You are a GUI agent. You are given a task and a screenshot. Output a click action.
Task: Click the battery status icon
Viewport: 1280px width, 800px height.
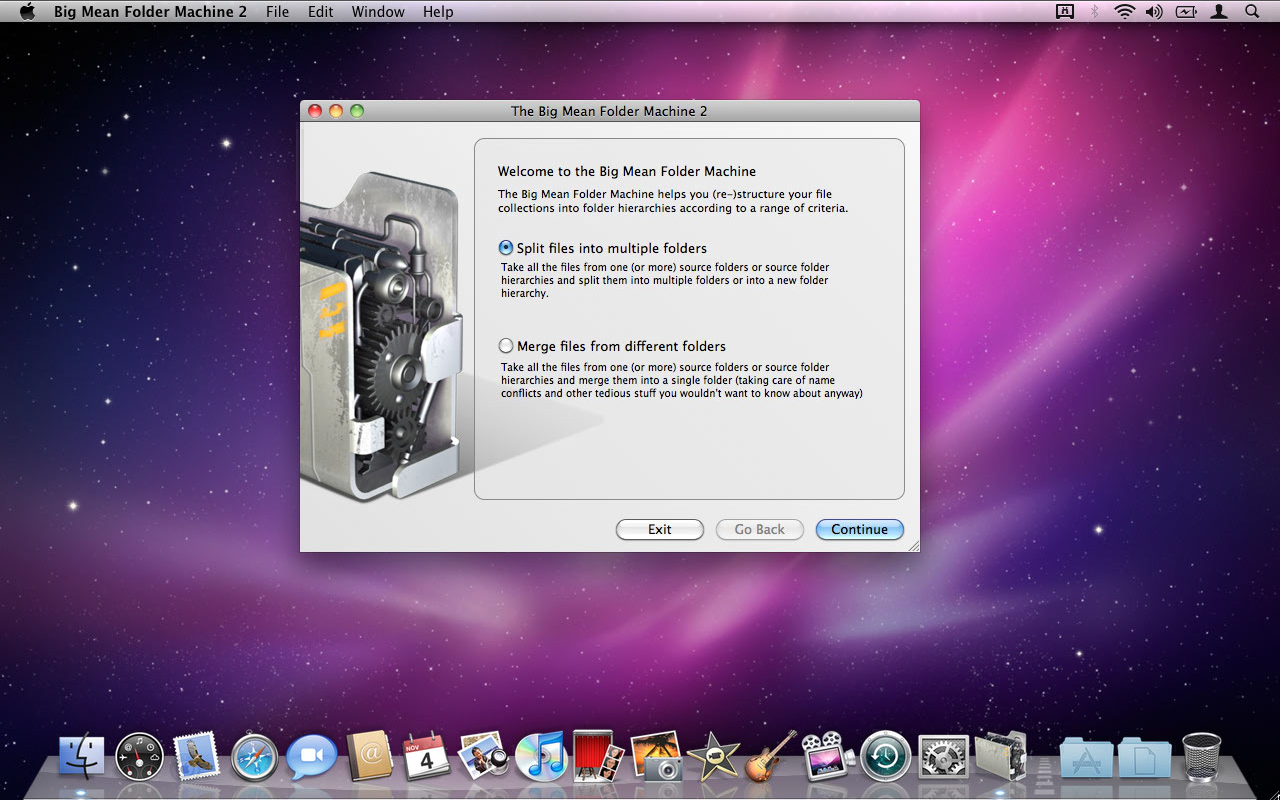click(x=1186, y=12)
